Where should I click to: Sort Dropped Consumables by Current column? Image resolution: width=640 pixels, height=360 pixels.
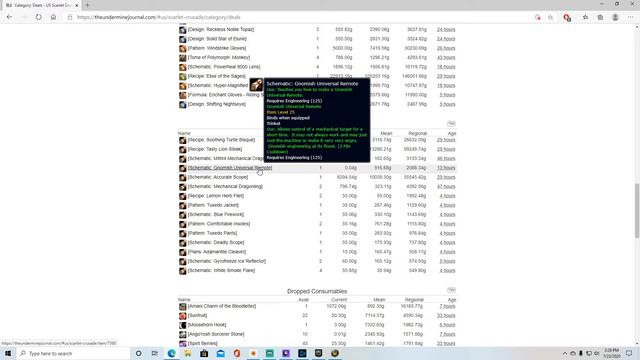339,300
